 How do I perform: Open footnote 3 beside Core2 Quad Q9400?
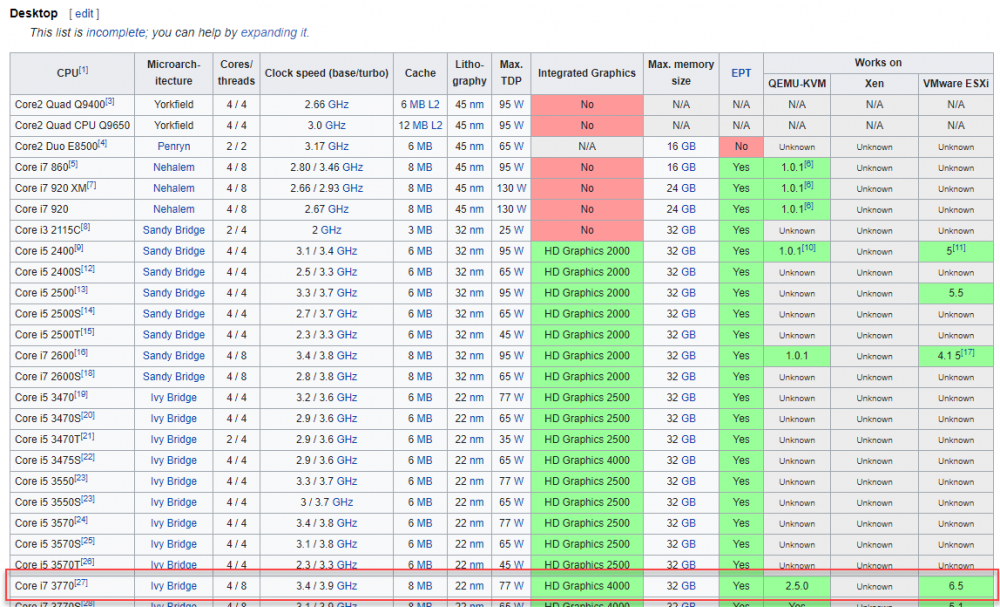click(x=110, y=101)
